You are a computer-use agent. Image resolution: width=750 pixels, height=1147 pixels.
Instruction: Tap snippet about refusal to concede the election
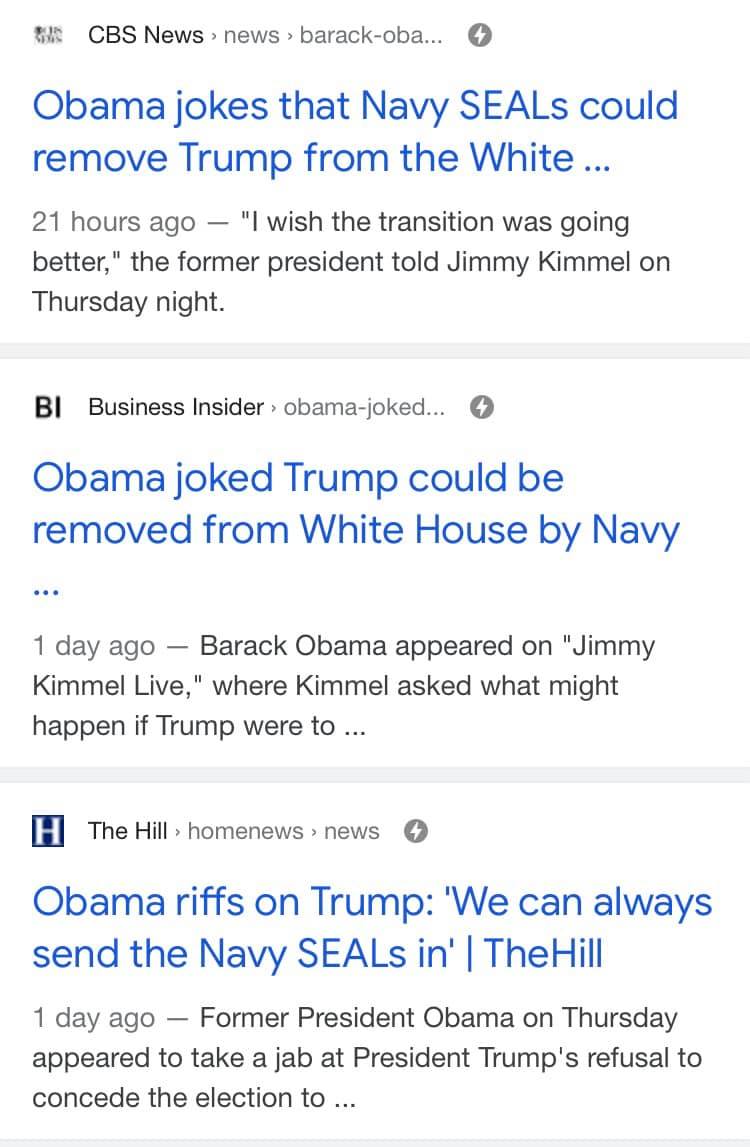[367, 1058]
